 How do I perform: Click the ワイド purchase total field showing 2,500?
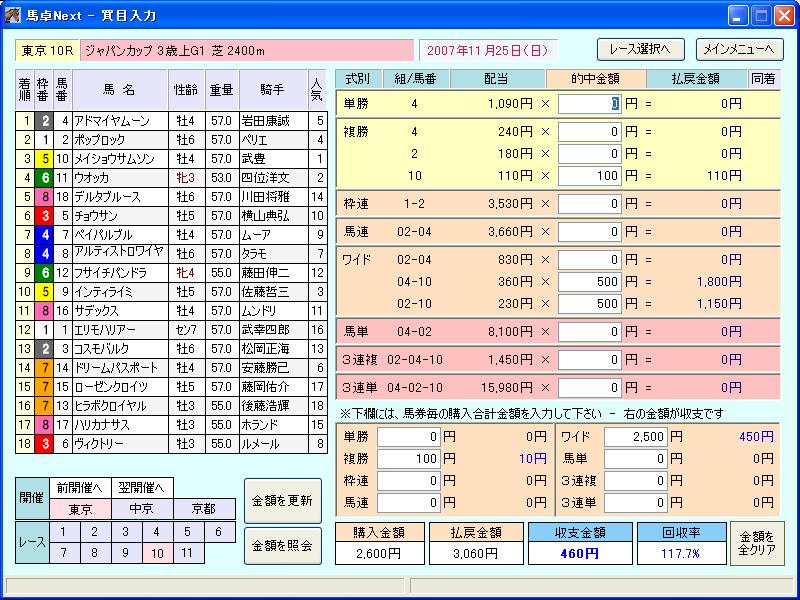636,437
